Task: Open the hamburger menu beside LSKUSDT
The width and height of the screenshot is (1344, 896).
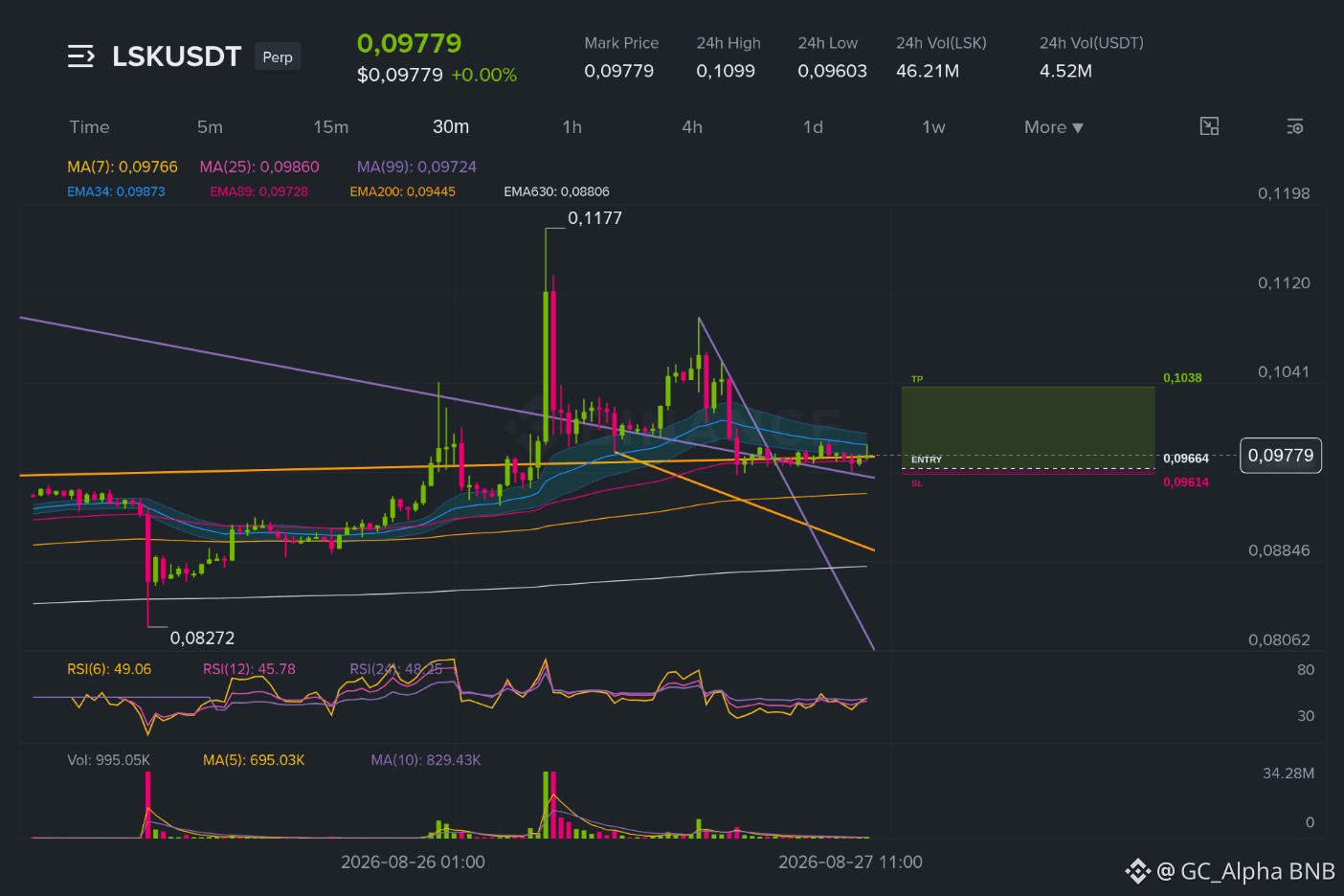Action: pyautogui.click(x=81, y=56)
